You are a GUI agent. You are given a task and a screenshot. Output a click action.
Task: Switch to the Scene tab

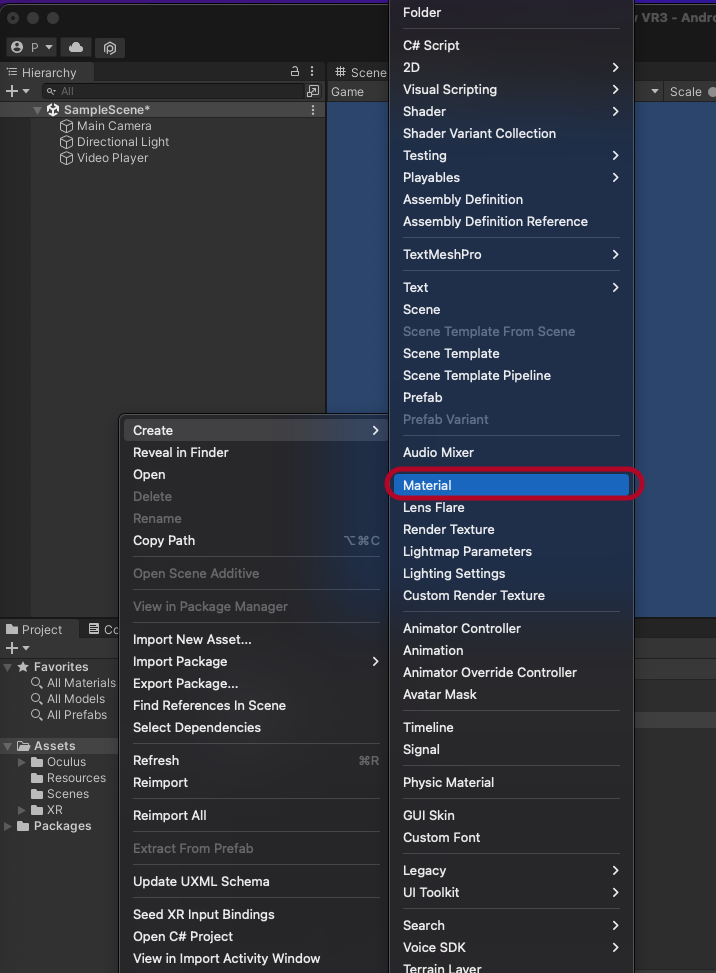[360, 73]
